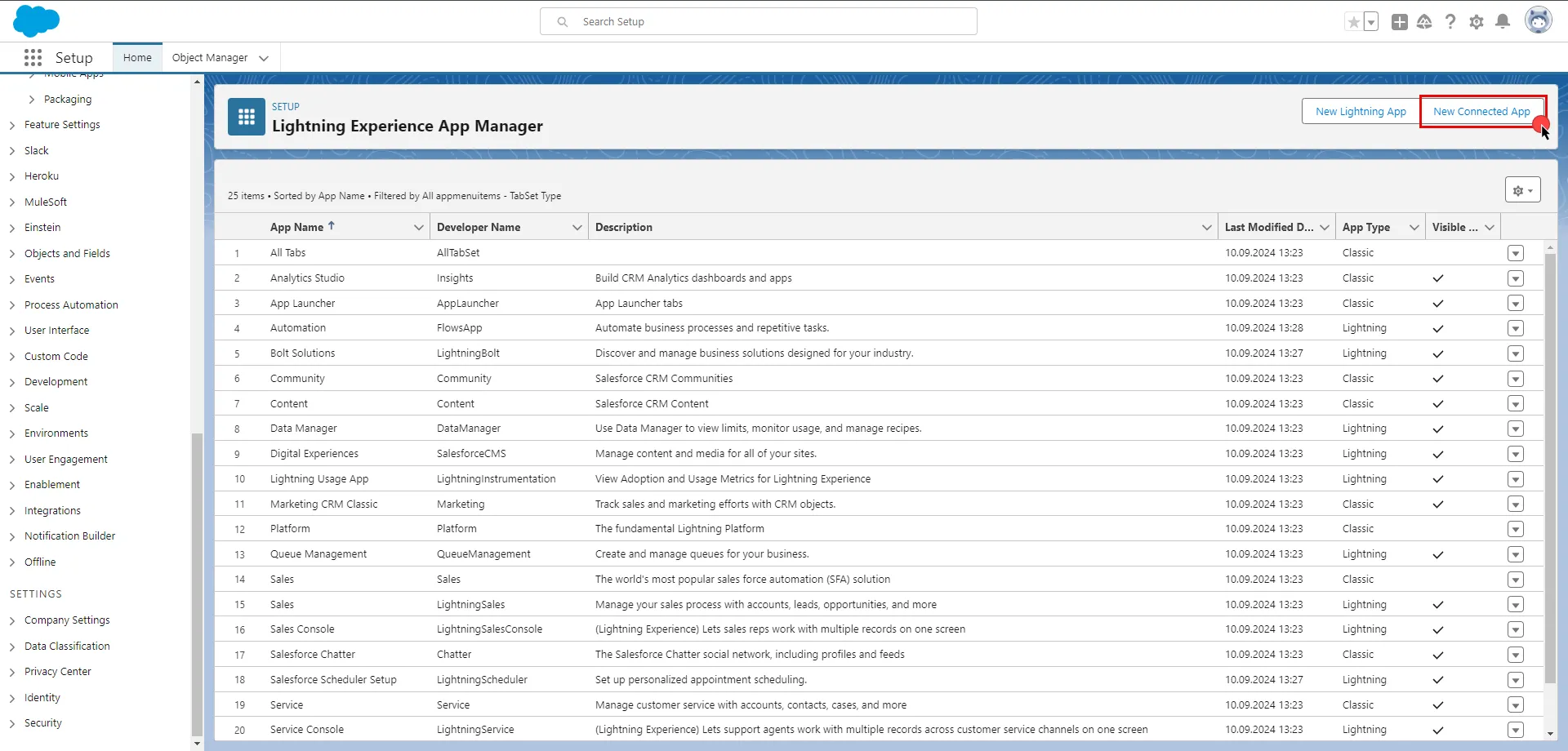This screenshot has height=751, width=1568.
Task: Open the Object Manager tab dropdown chevron
Action: [264, 58]
